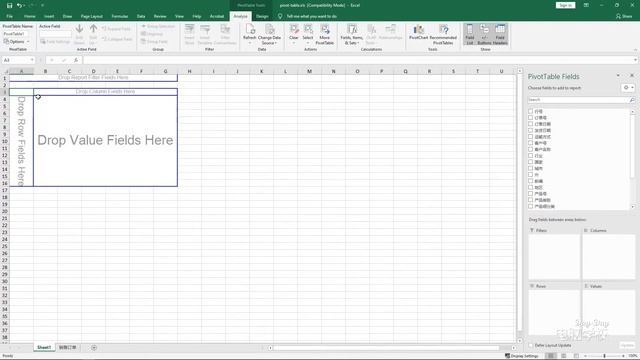Open the Tools gear dropdown in the PivotTable Fields pane

(x=628, y=88)
